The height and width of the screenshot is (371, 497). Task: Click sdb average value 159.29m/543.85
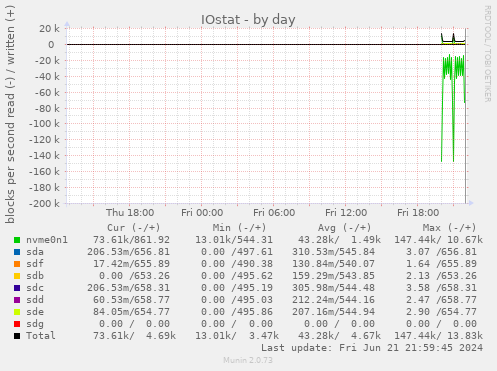(x=333, y=276)
